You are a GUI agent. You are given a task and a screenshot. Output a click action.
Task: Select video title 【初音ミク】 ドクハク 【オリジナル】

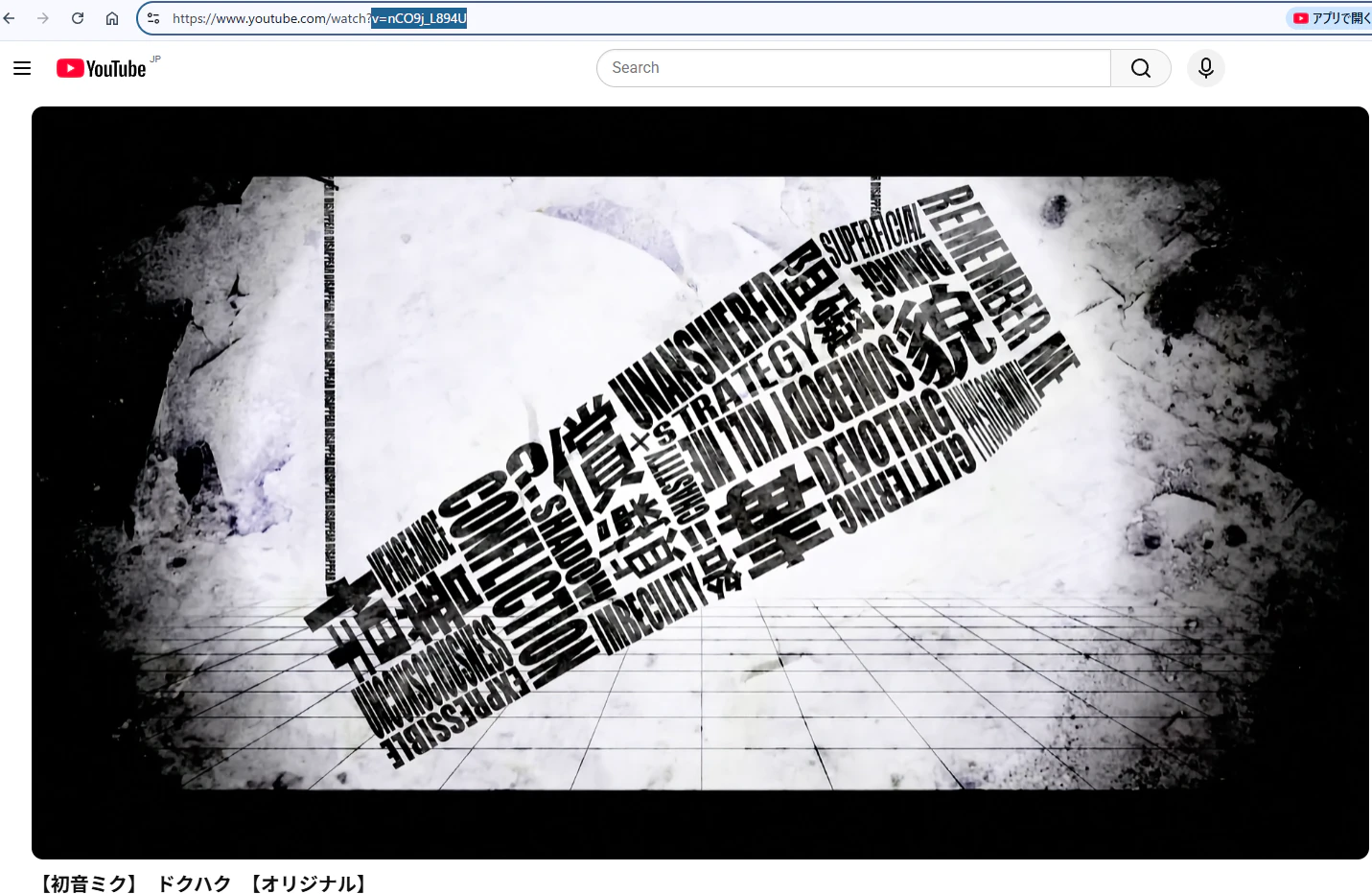point(203,883)
